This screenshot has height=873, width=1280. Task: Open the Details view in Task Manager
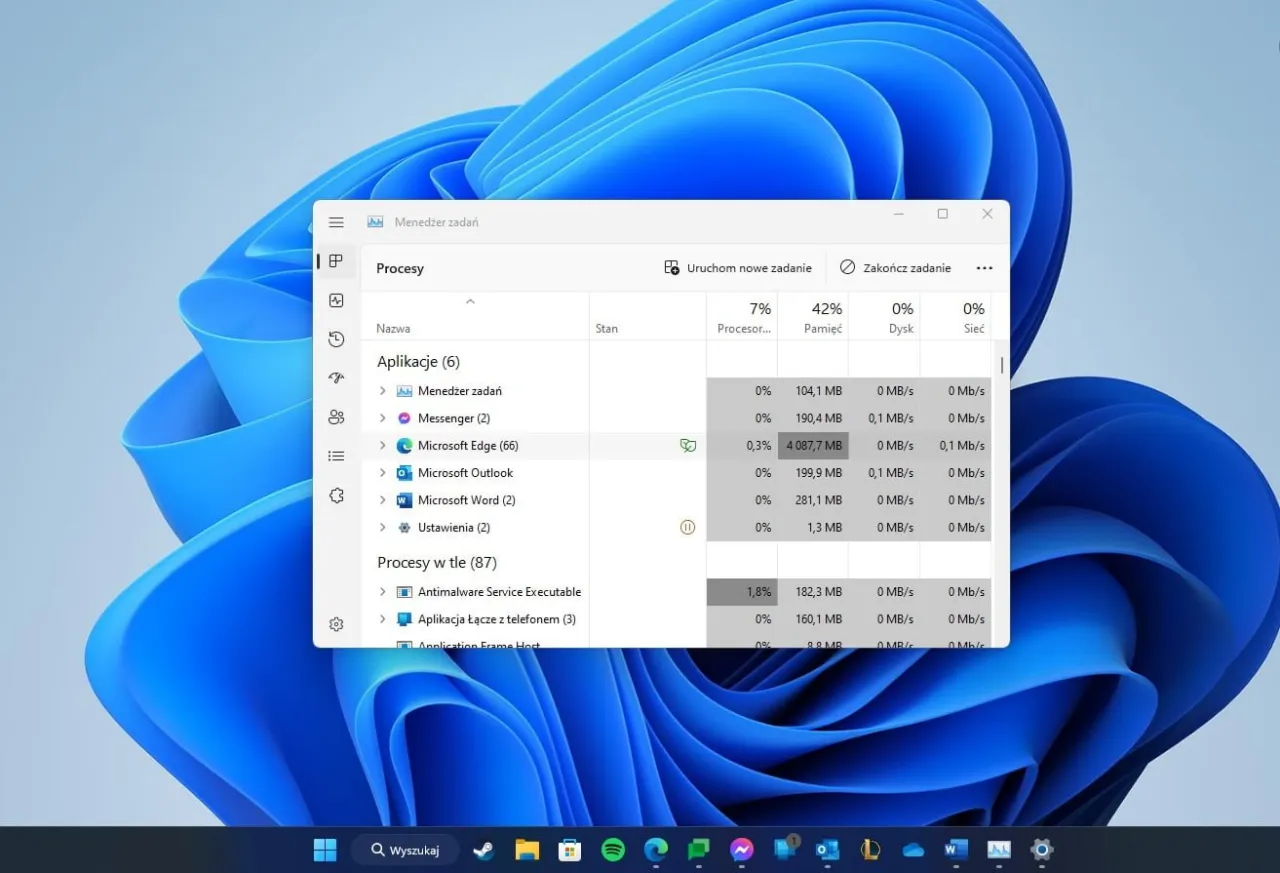click(336, 455)
